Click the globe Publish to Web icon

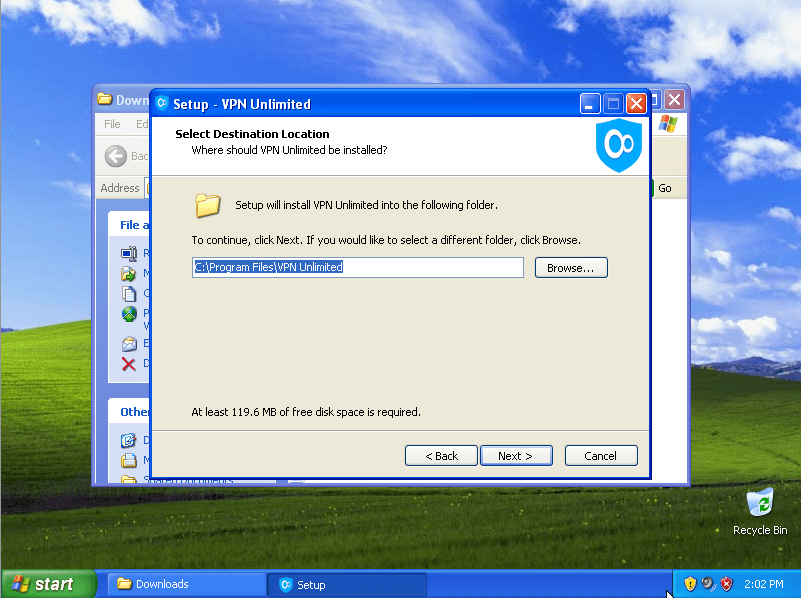pyautogui.click(x=129, y=313)
